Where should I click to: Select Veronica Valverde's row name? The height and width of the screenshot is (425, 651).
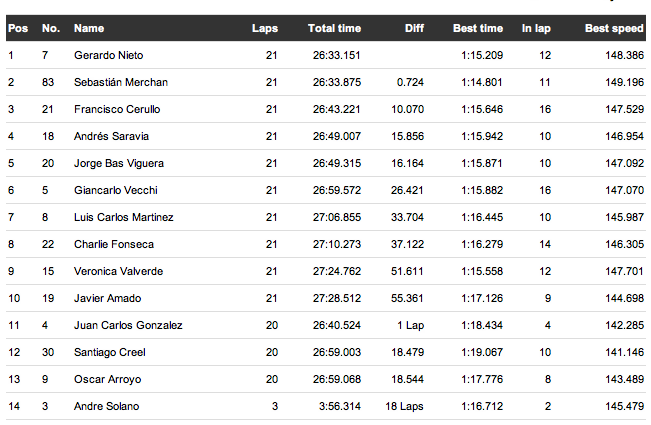click(x=118, y=271)
